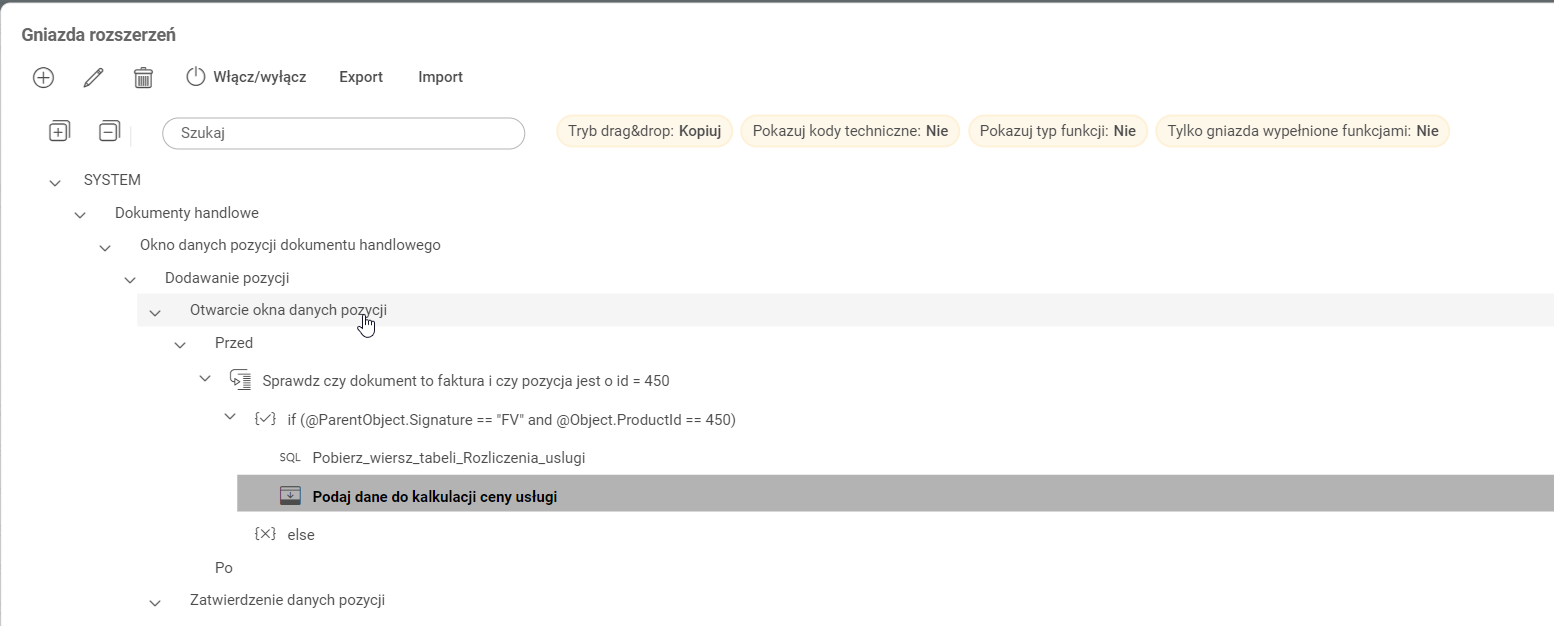Click the trash delete icon
Screen dimensions: 1554x626
(143, 77)
